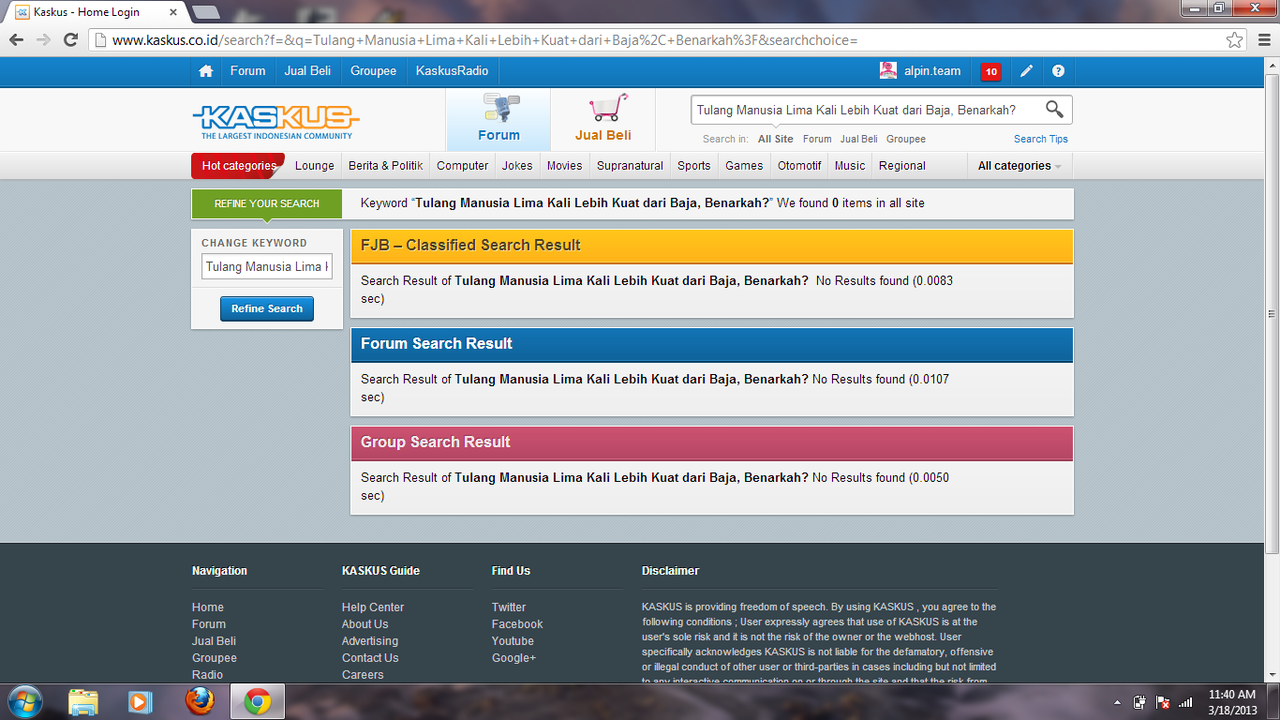Viewport: 1280px width, 720px height.
Task: Open Advertising footer link
Action: pos(370,641)
